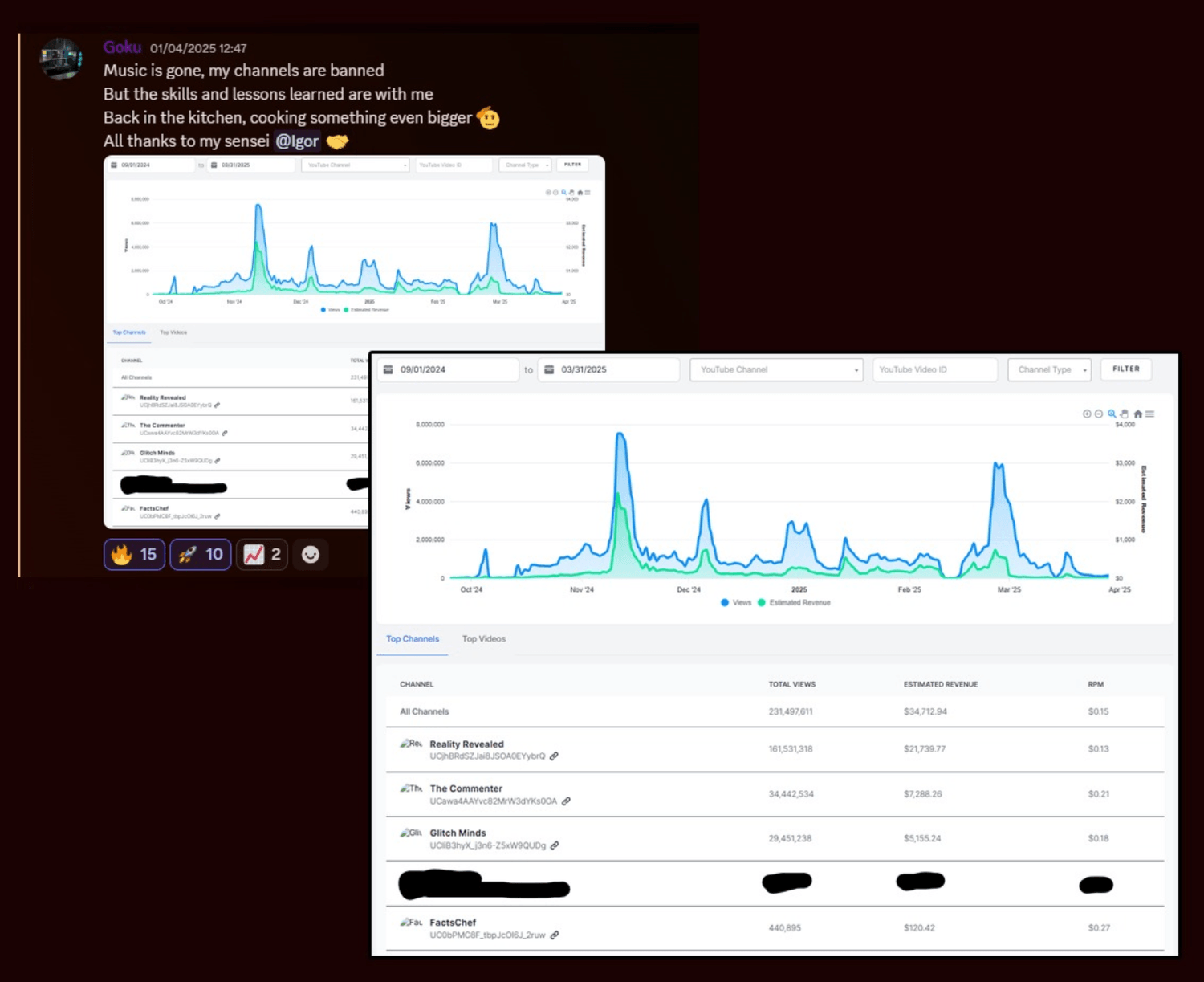Select the Top Channels tab
This screenshot has height=982, width=1204.
413,639
